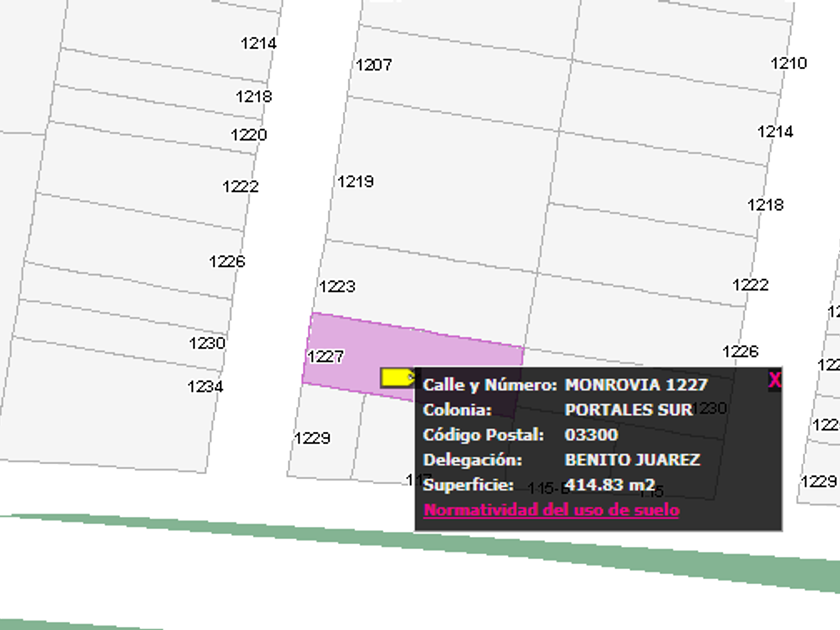The width and height of the screenshot is (840, 630).
Task: Click the surface value 414.83 m2
Action: 610,485
